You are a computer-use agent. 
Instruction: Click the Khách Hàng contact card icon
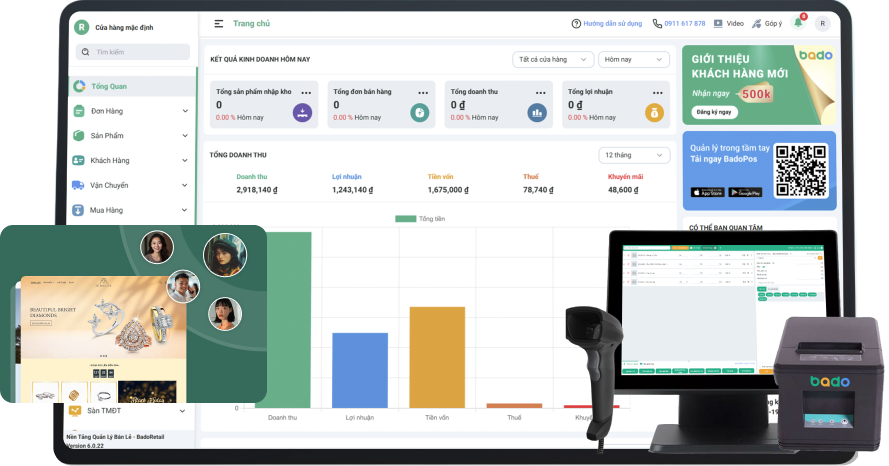pyautogui.click(x=78, y=160)
